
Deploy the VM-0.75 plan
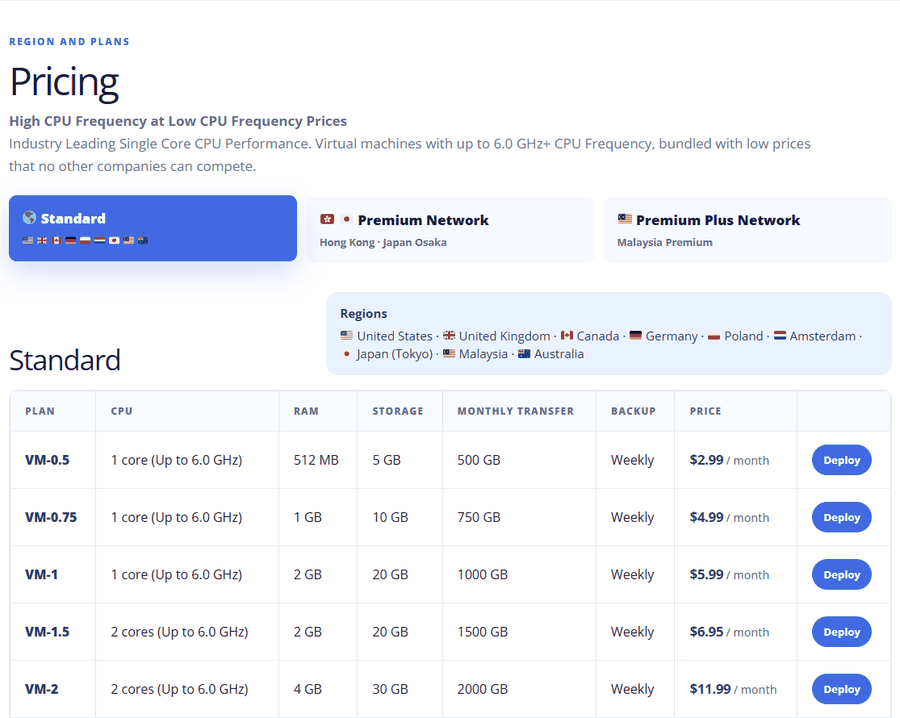click(x=841, y=517)
